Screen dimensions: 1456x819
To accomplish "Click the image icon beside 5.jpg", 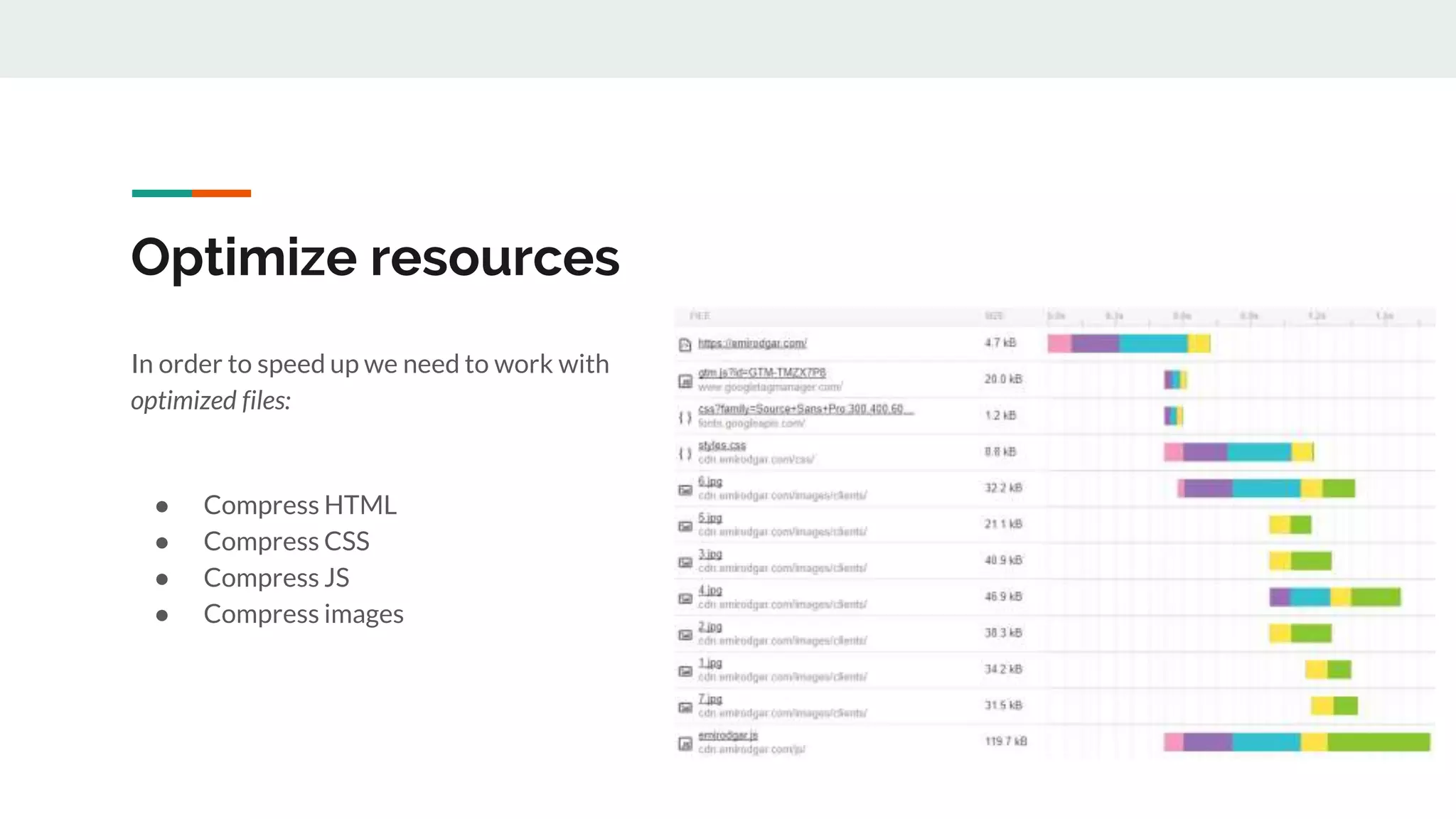I will tap(685, 526).
